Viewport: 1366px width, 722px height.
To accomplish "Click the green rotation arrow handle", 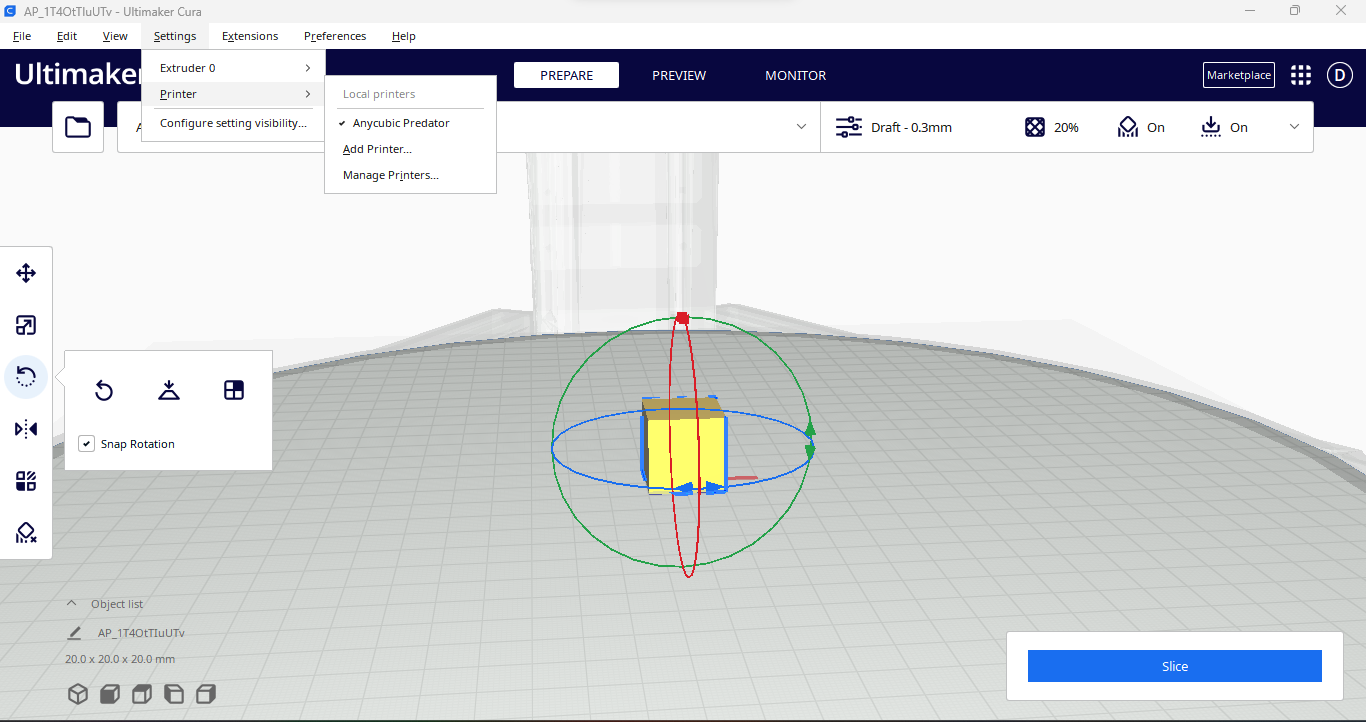I will [x=810, y=441].
